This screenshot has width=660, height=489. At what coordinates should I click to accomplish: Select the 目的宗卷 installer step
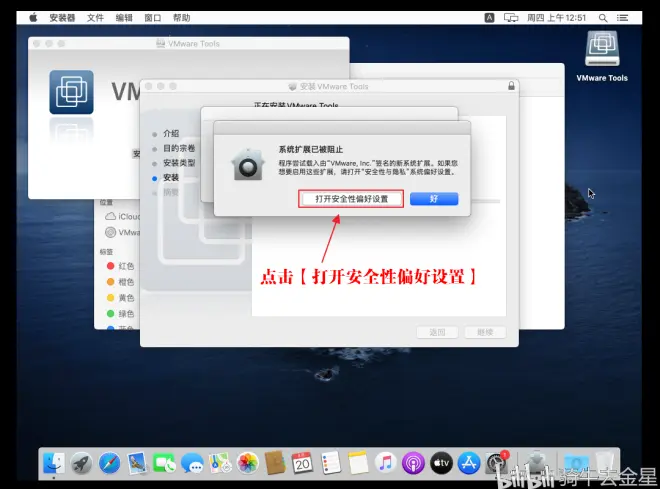pos(179,148)
